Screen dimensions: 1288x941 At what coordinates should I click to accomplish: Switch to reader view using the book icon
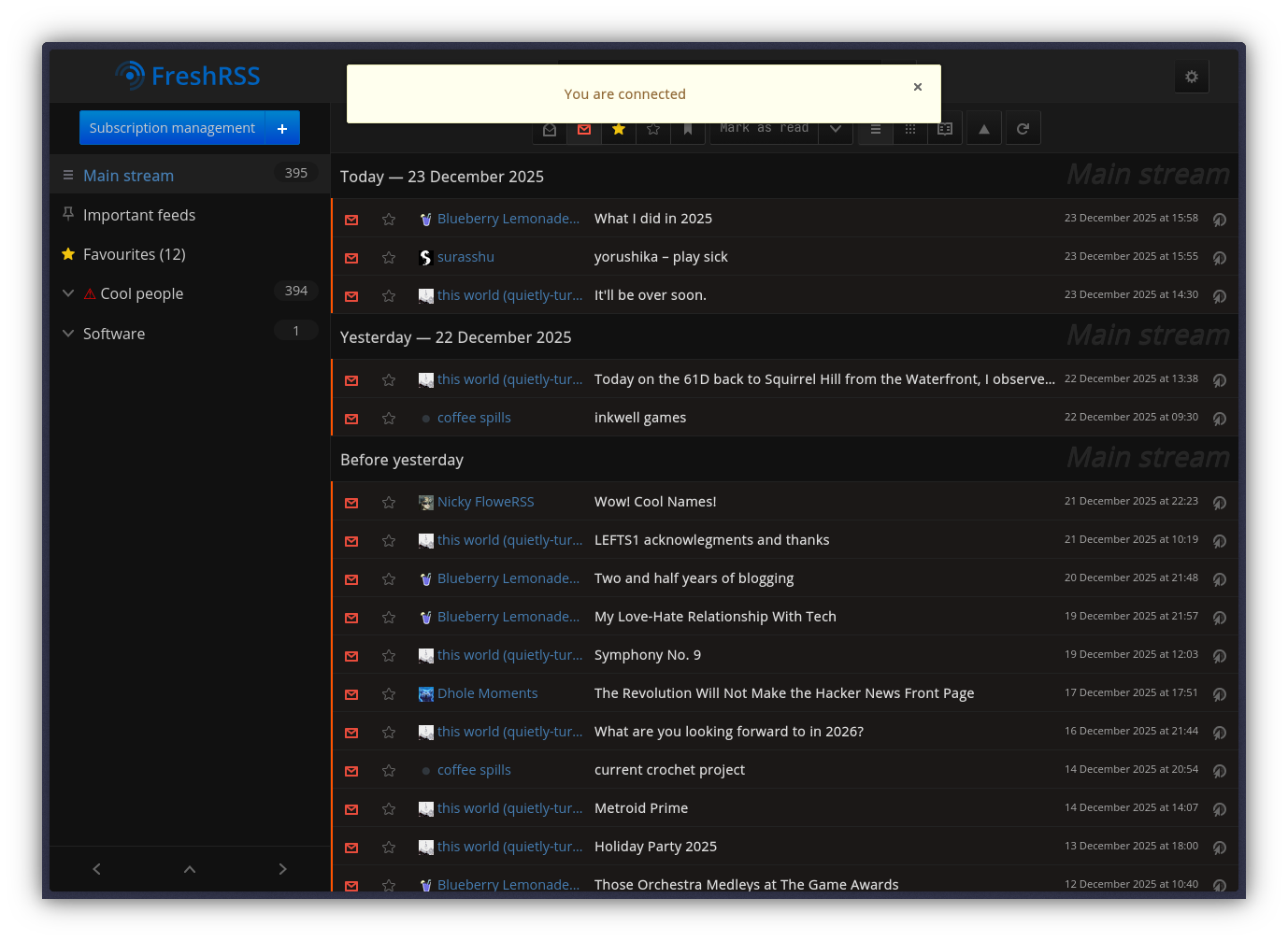(x=945, y=129)
